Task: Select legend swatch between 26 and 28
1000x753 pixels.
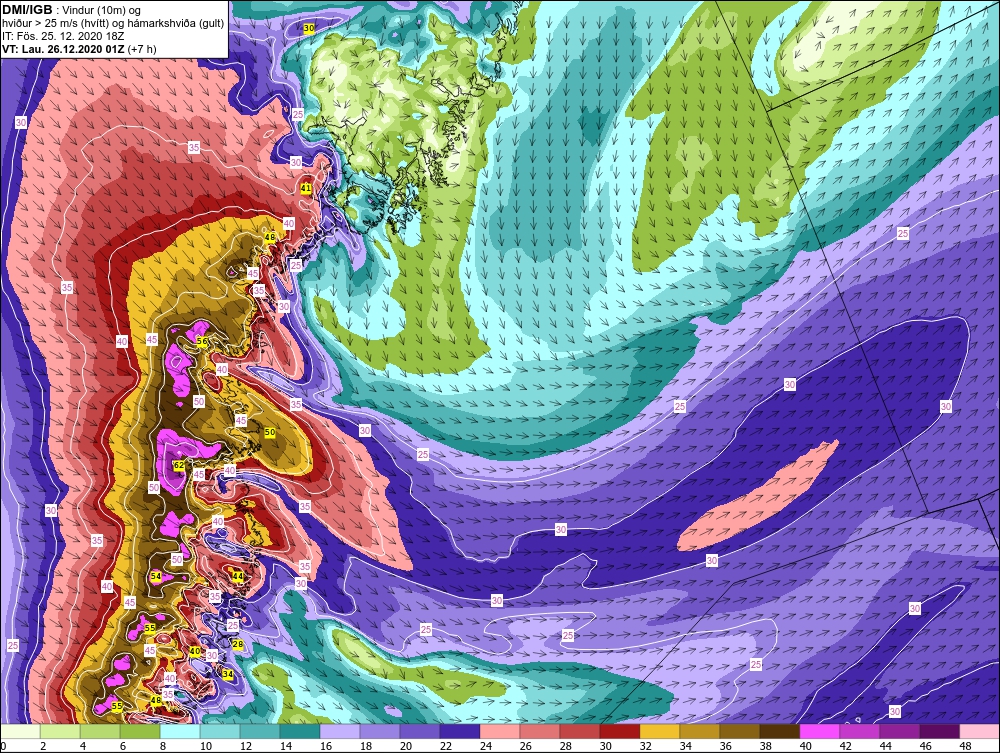Action: pos(540,731)
